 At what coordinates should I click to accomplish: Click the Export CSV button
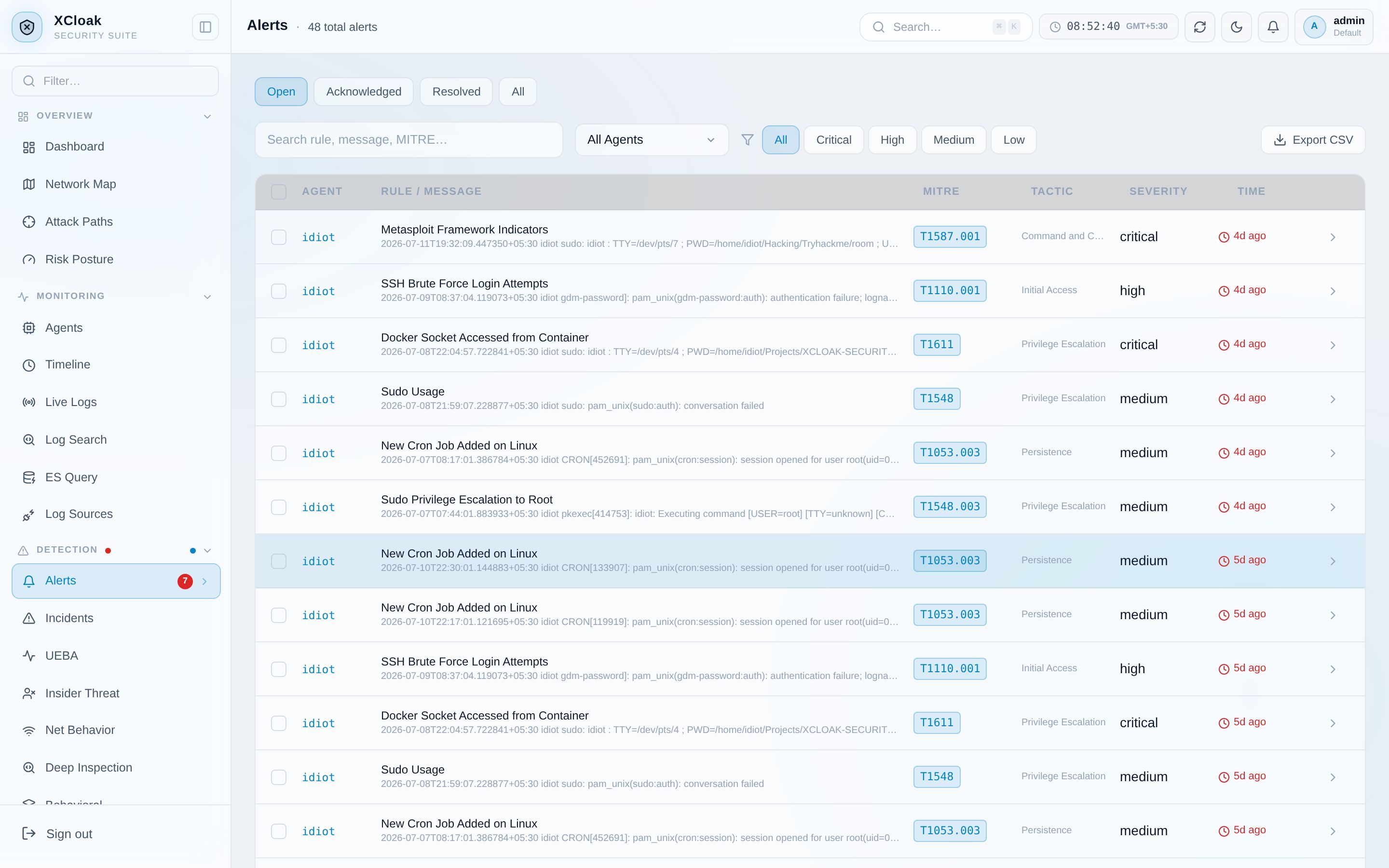pos(1313,139)
